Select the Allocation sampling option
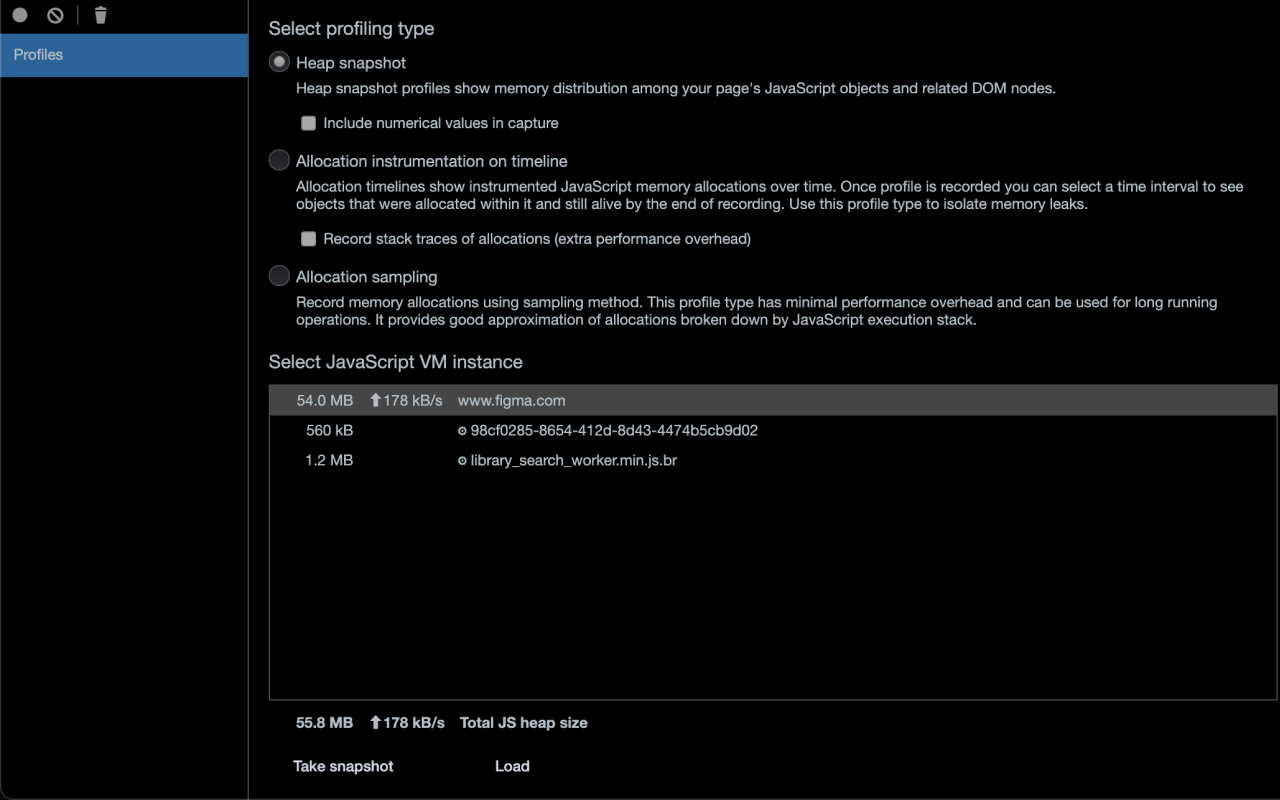The height and width of the screenshot is (800, 1280). (279, 275)
